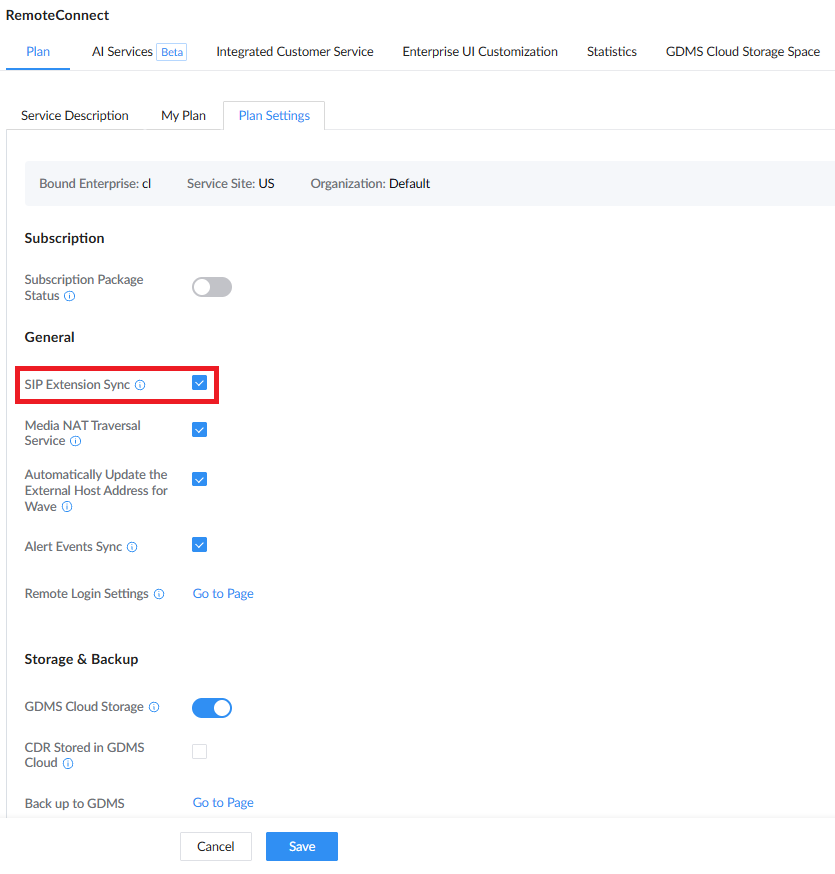Toggle the Subscription Package Status switch

pos(212,287)
